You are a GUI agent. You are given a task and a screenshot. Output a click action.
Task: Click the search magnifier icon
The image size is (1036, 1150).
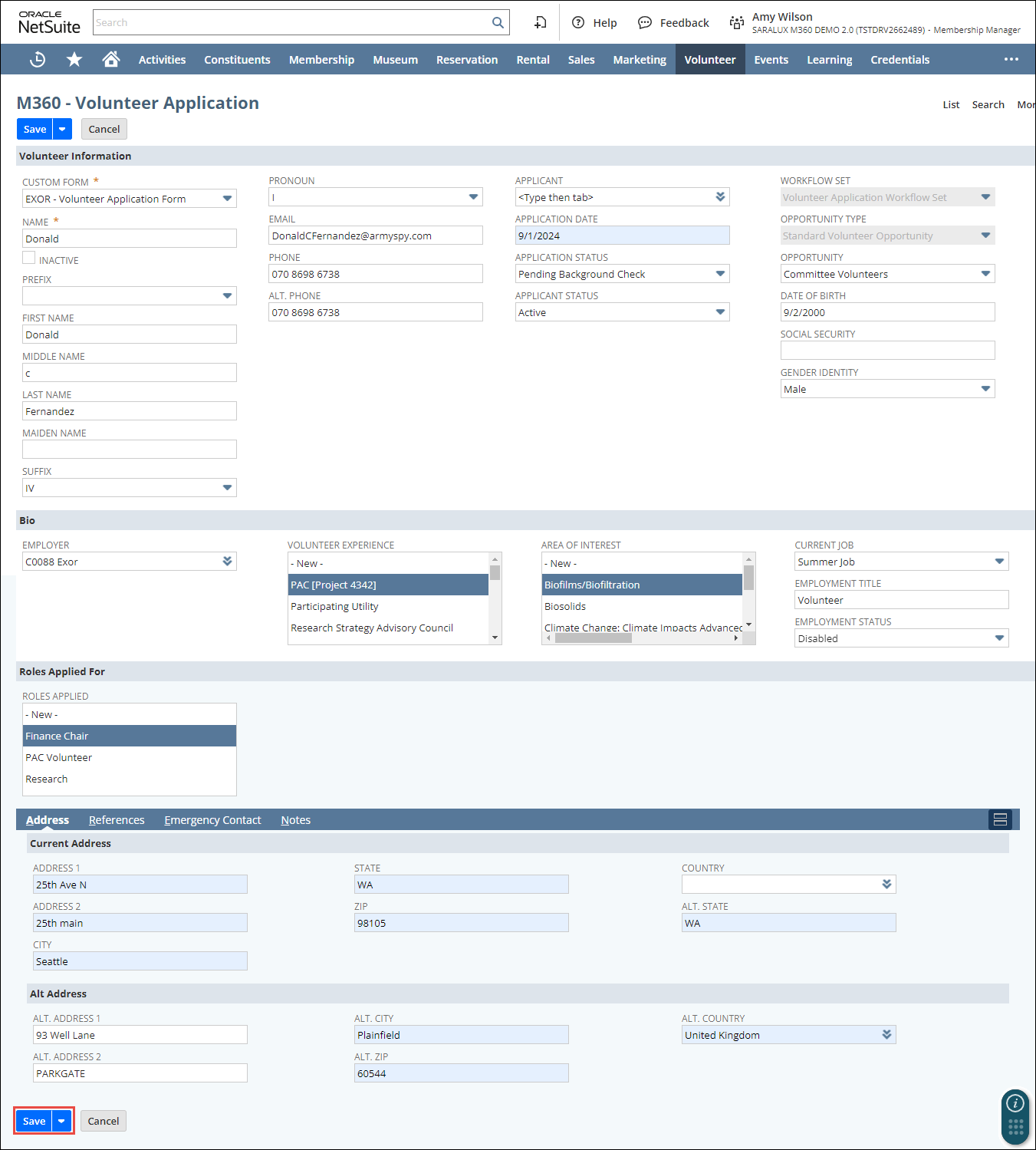(x=498, y=23)
